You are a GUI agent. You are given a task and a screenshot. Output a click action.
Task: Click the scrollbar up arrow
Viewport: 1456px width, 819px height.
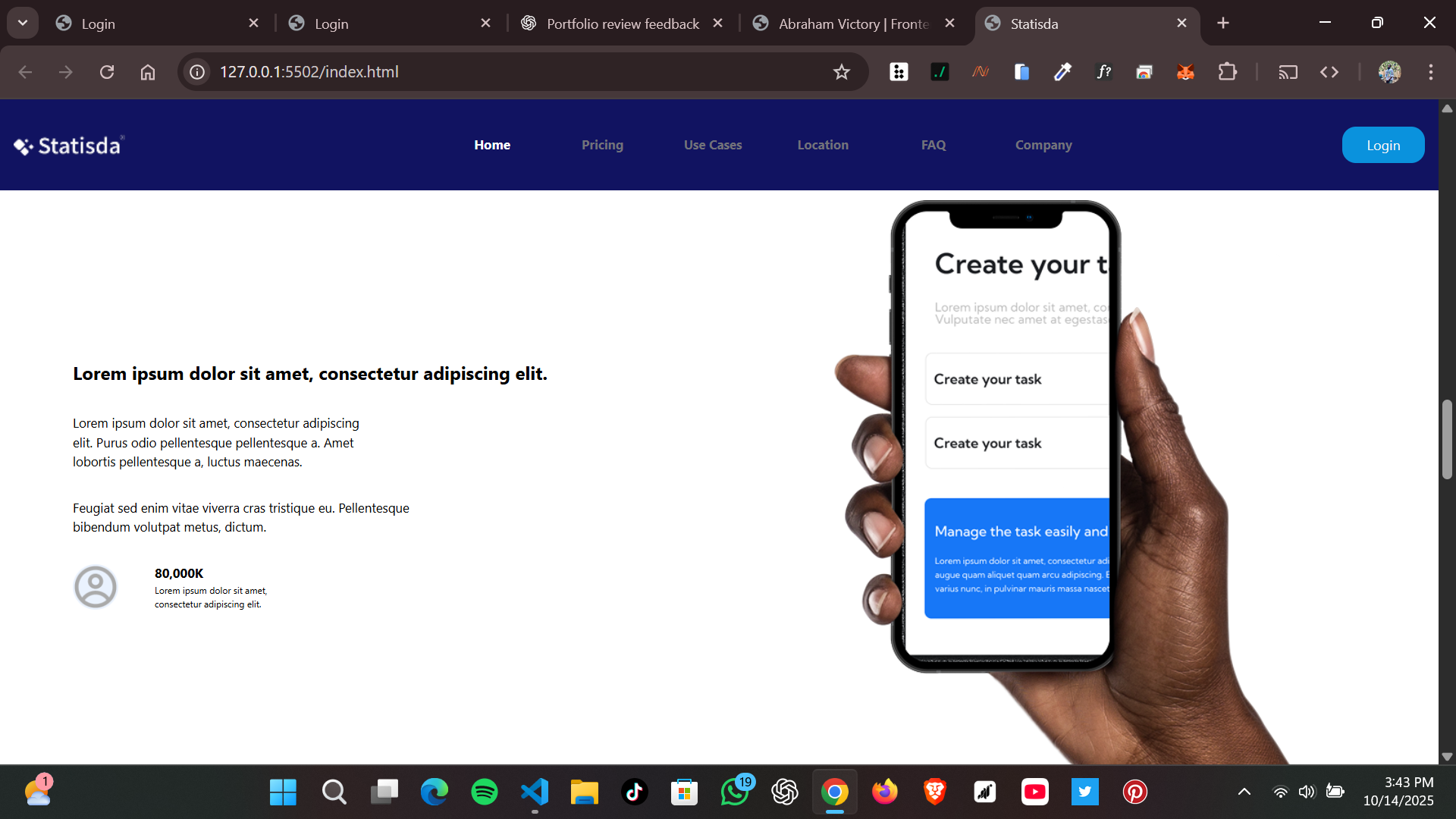1447,108
